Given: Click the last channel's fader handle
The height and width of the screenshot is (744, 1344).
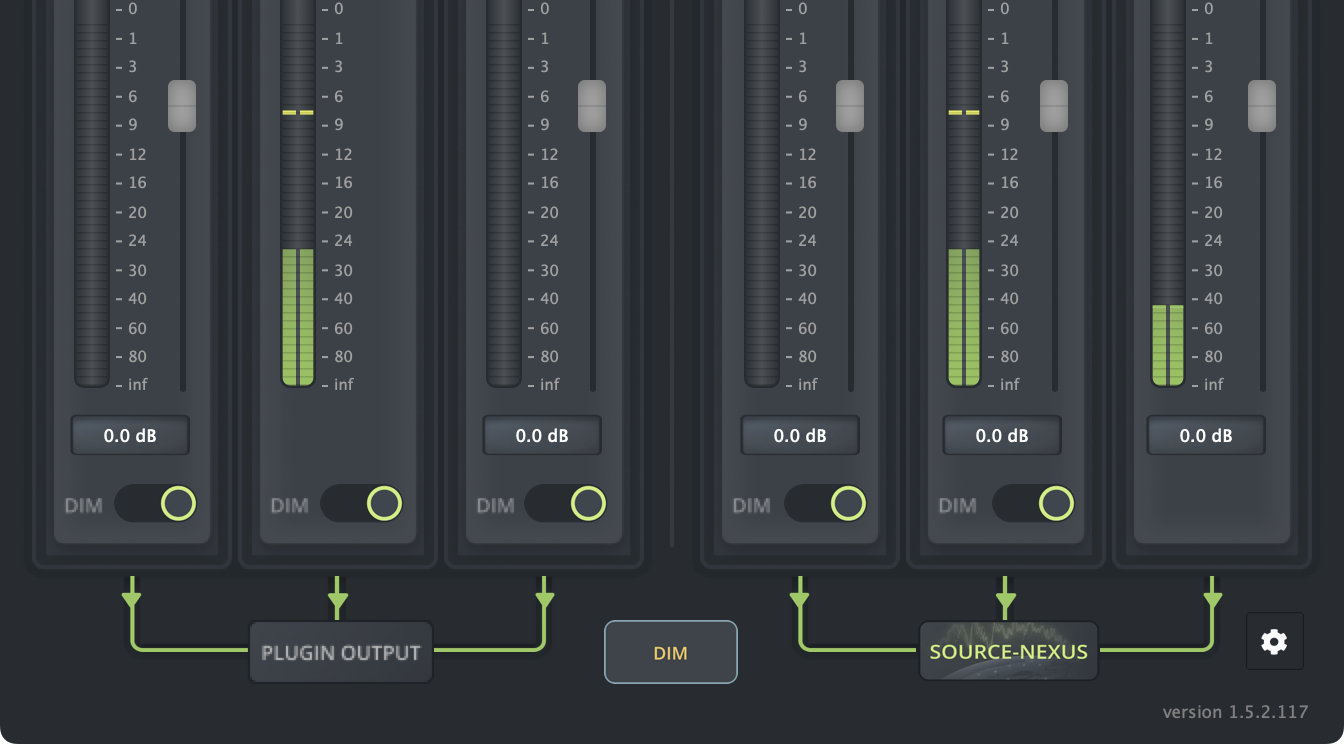Looking at the screenshot, I should pyautogui.click(x=1262, y=106).
